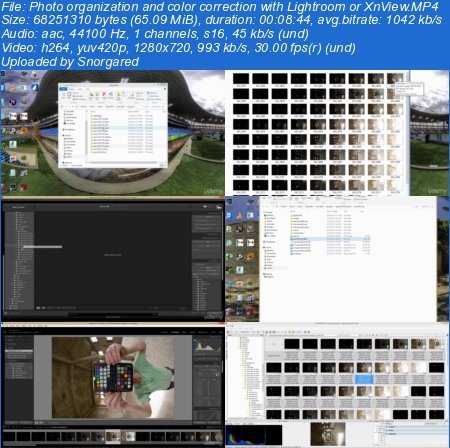Click the colored histogram at the XnView bottom left

(254, 435)
